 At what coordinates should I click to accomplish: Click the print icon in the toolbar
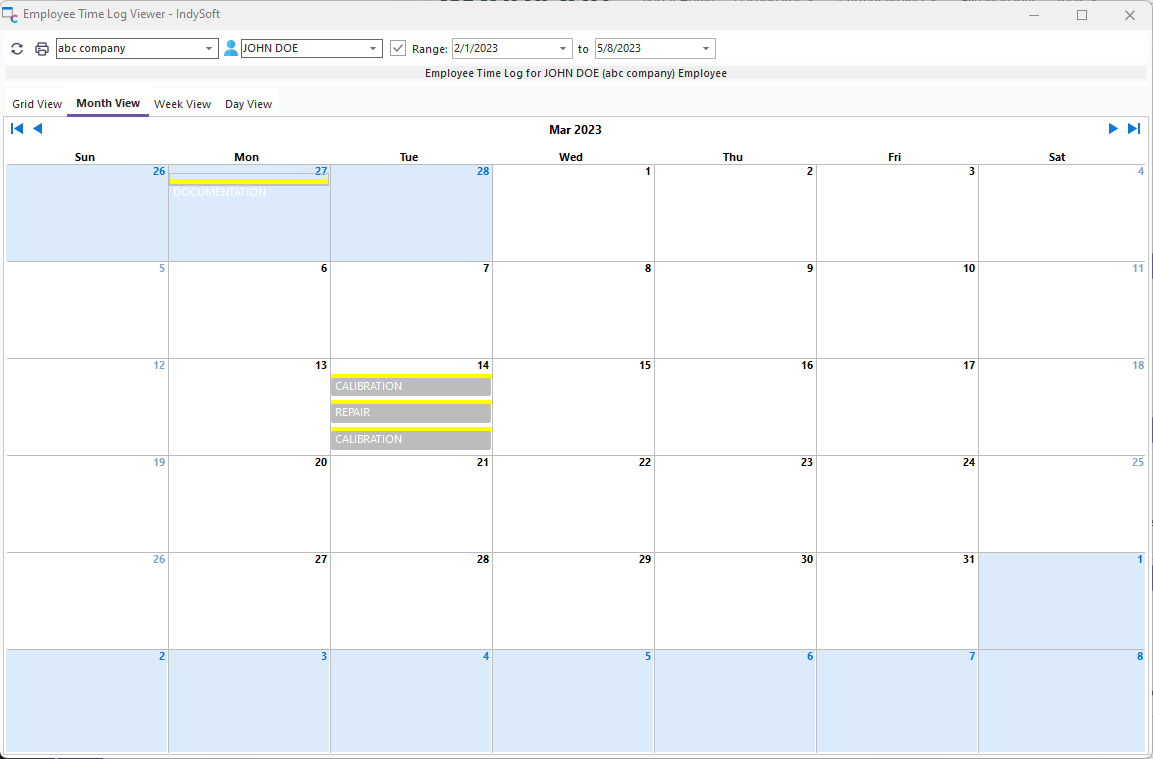pos(42,49)
